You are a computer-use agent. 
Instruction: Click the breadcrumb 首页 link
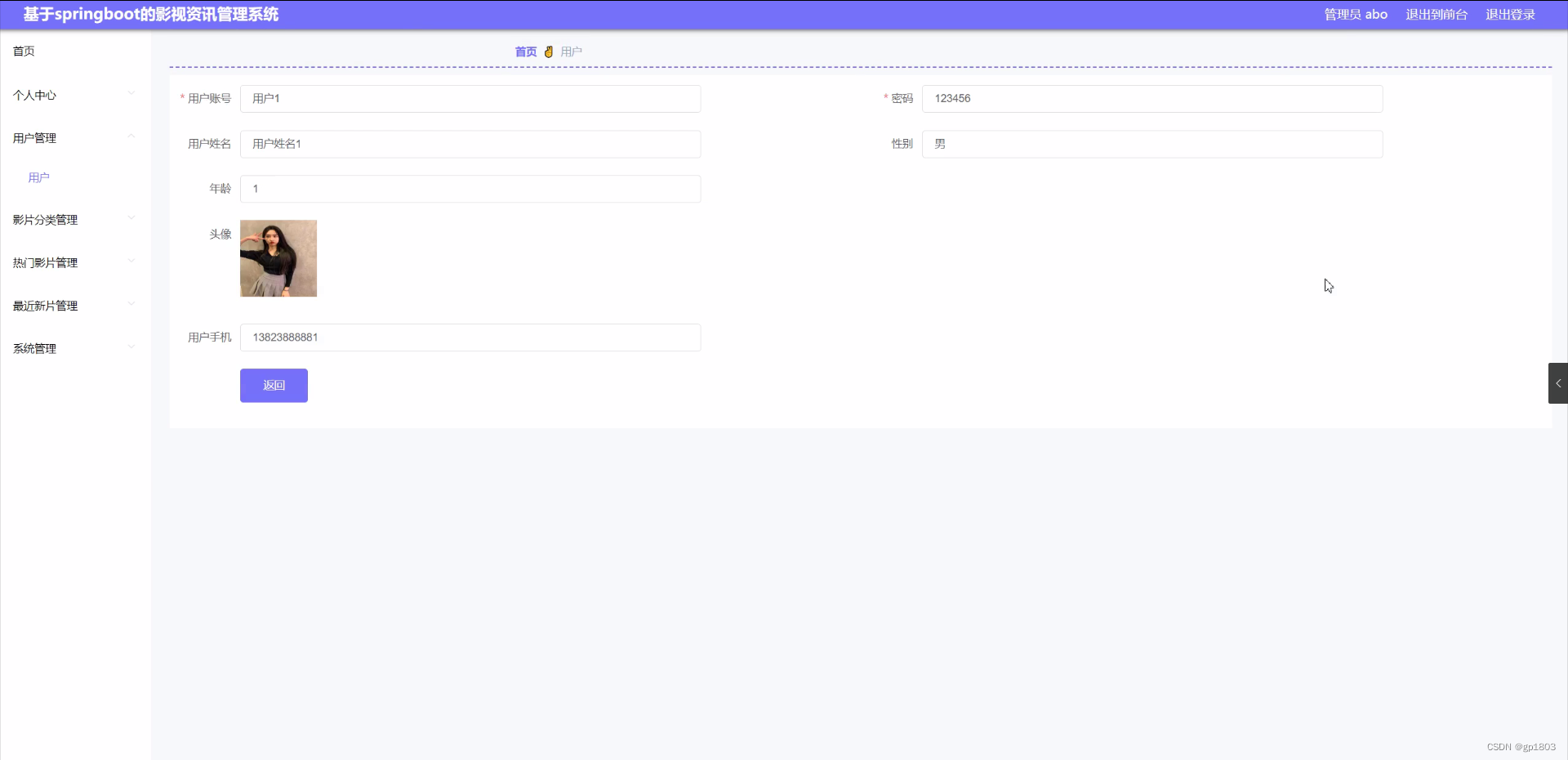click(x=525, y=51)
